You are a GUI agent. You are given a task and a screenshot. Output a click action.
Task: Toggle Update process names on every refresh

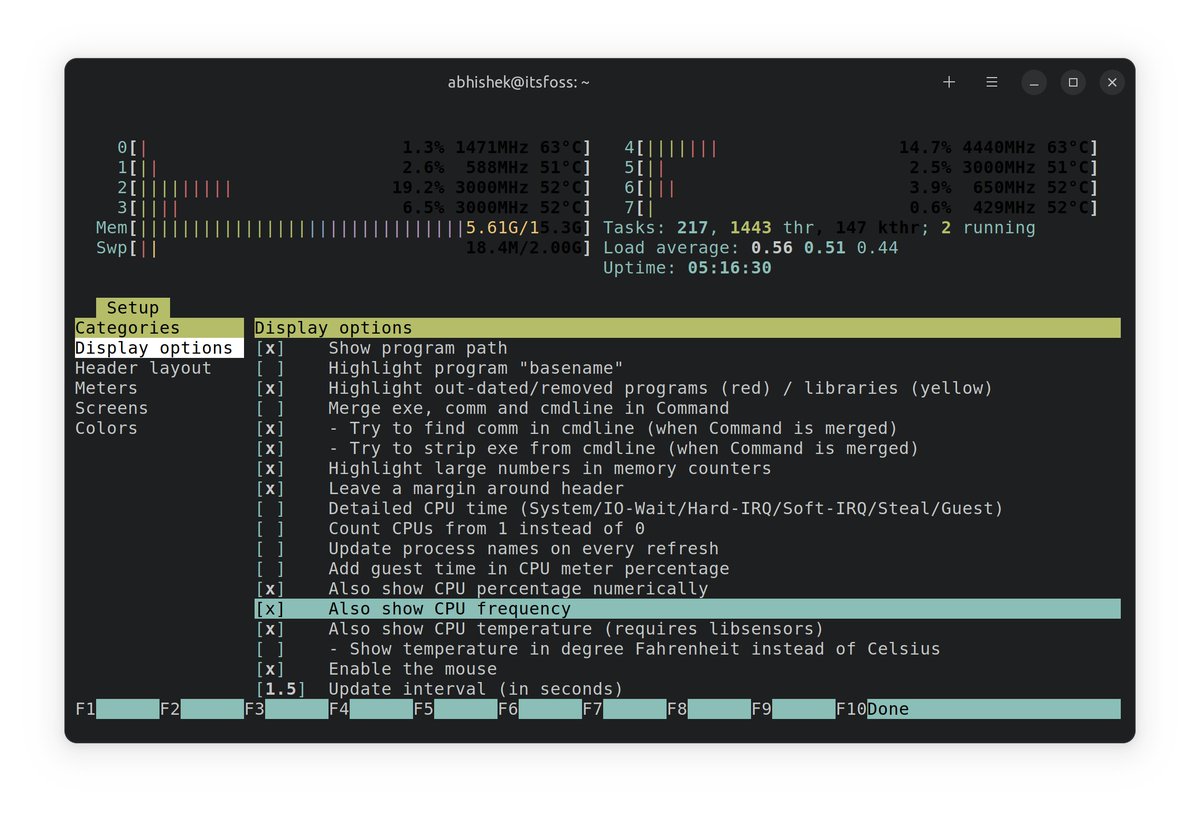pos(270,548)
